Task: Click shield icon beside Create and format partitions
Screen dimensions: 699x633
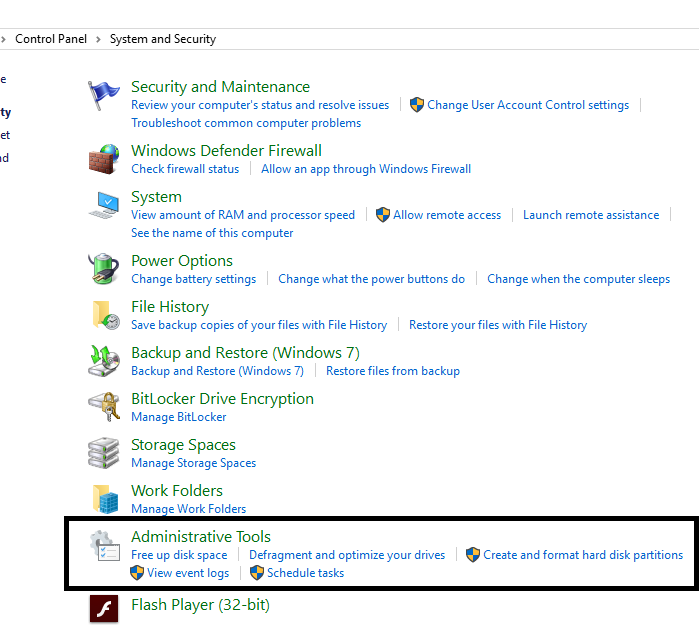Action: (x=473, y=555)
